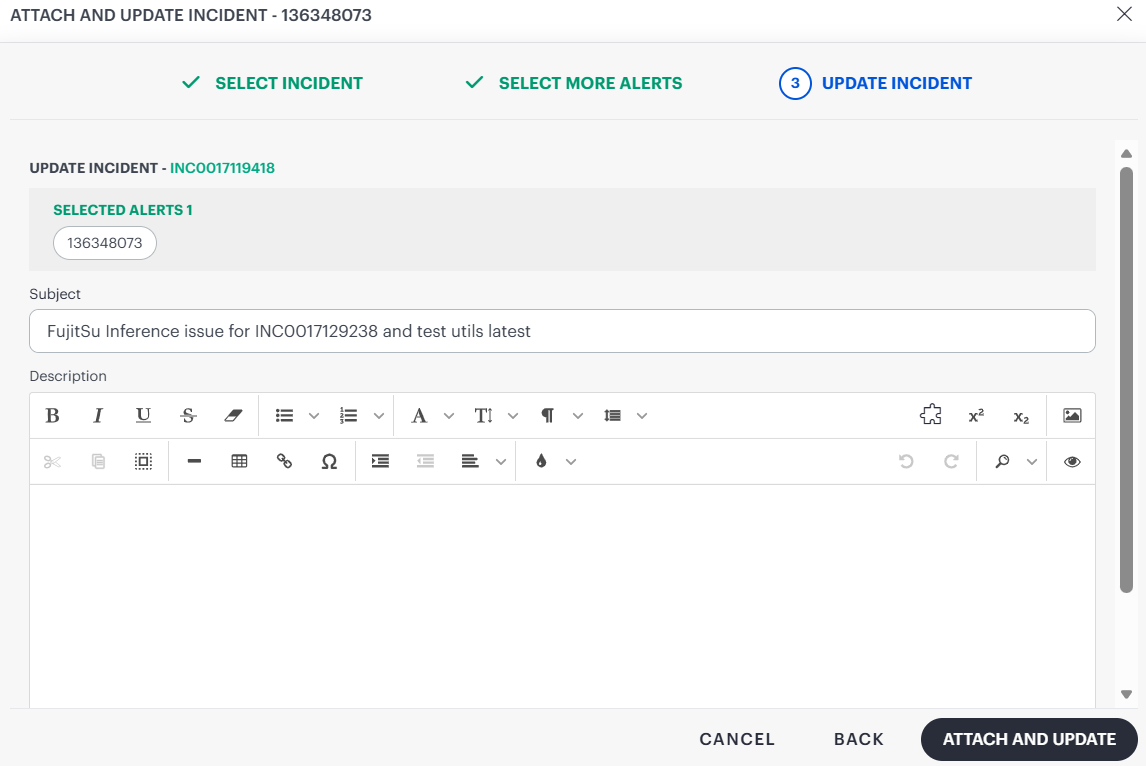Expand the paragraph format dropdown
Image resolution: width=1146 pixels, height=766 pixels.
[x=577, y=416]
